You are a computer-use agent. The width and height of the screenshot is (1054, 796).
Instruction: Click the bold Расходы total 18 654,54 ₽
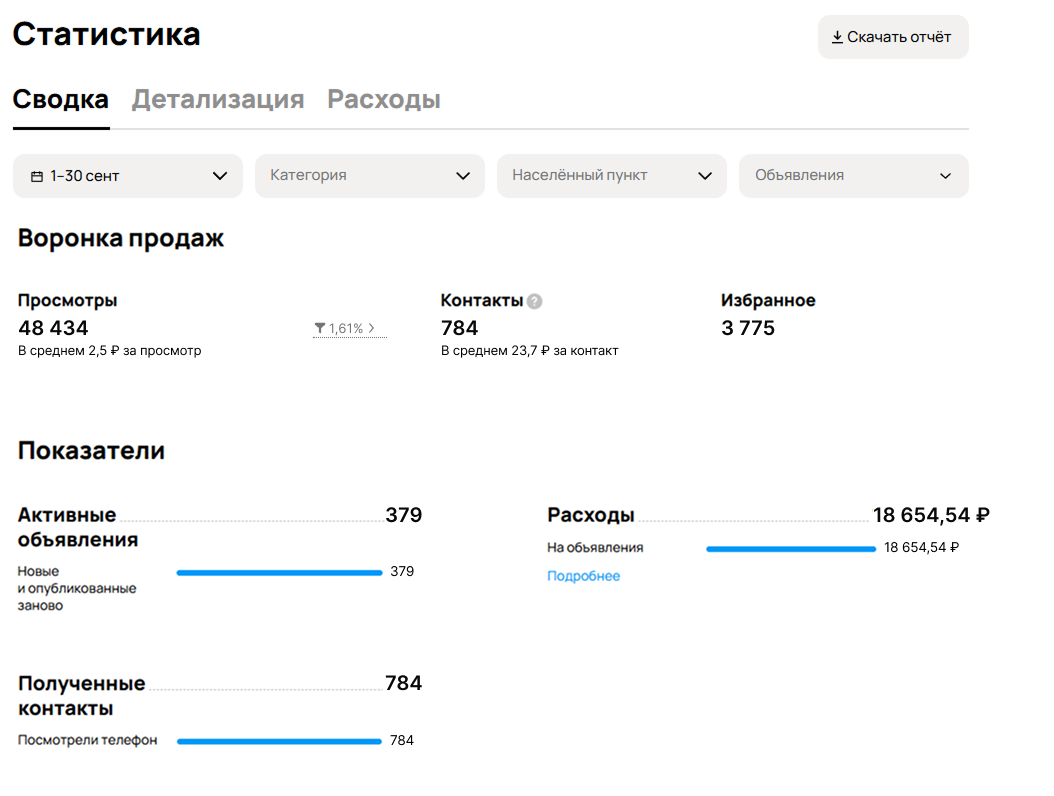pyautogui.click(x=931, y=515)
